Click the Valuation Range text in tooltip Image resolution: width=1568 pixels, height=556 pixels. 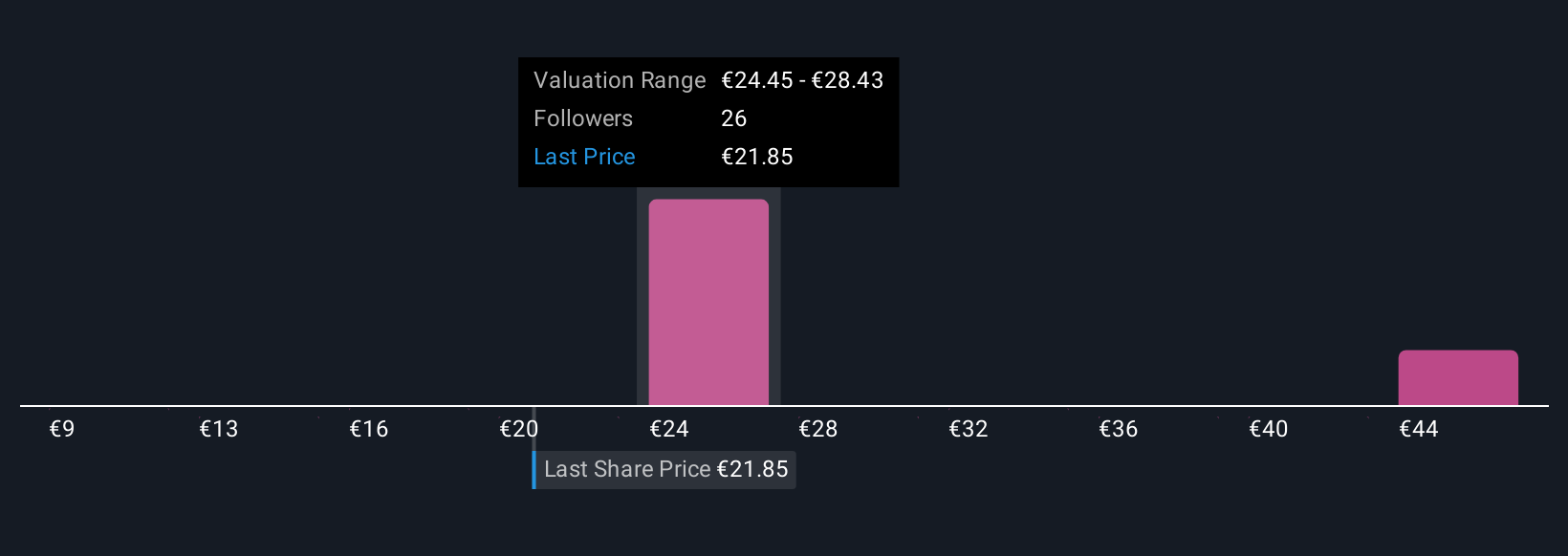coord(620,80)
